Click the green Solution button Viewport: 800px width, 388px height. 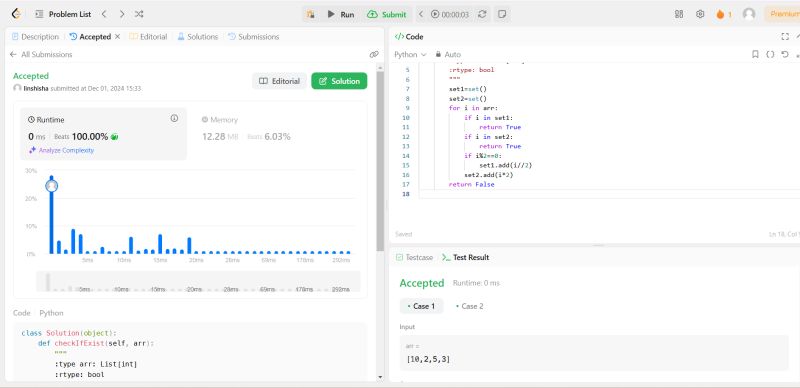[x=339, y=81]
